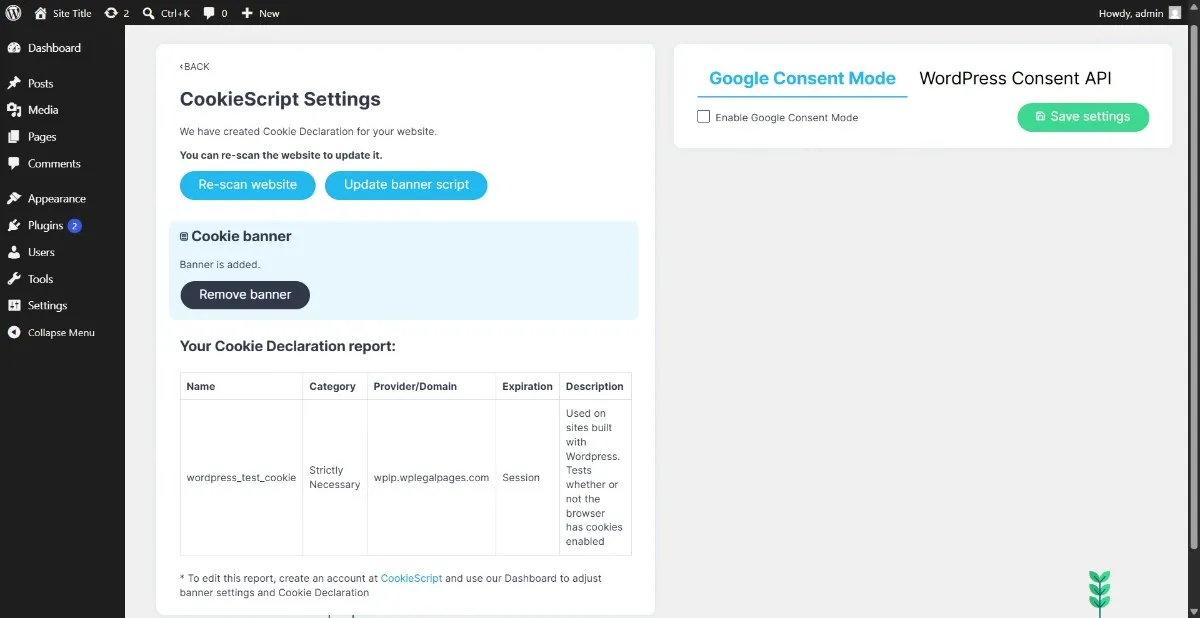Click wpip.wplegalpages.com cell
Image resolution: width=1200 pixels, height=618 pixels.
[x=431, y=478]
